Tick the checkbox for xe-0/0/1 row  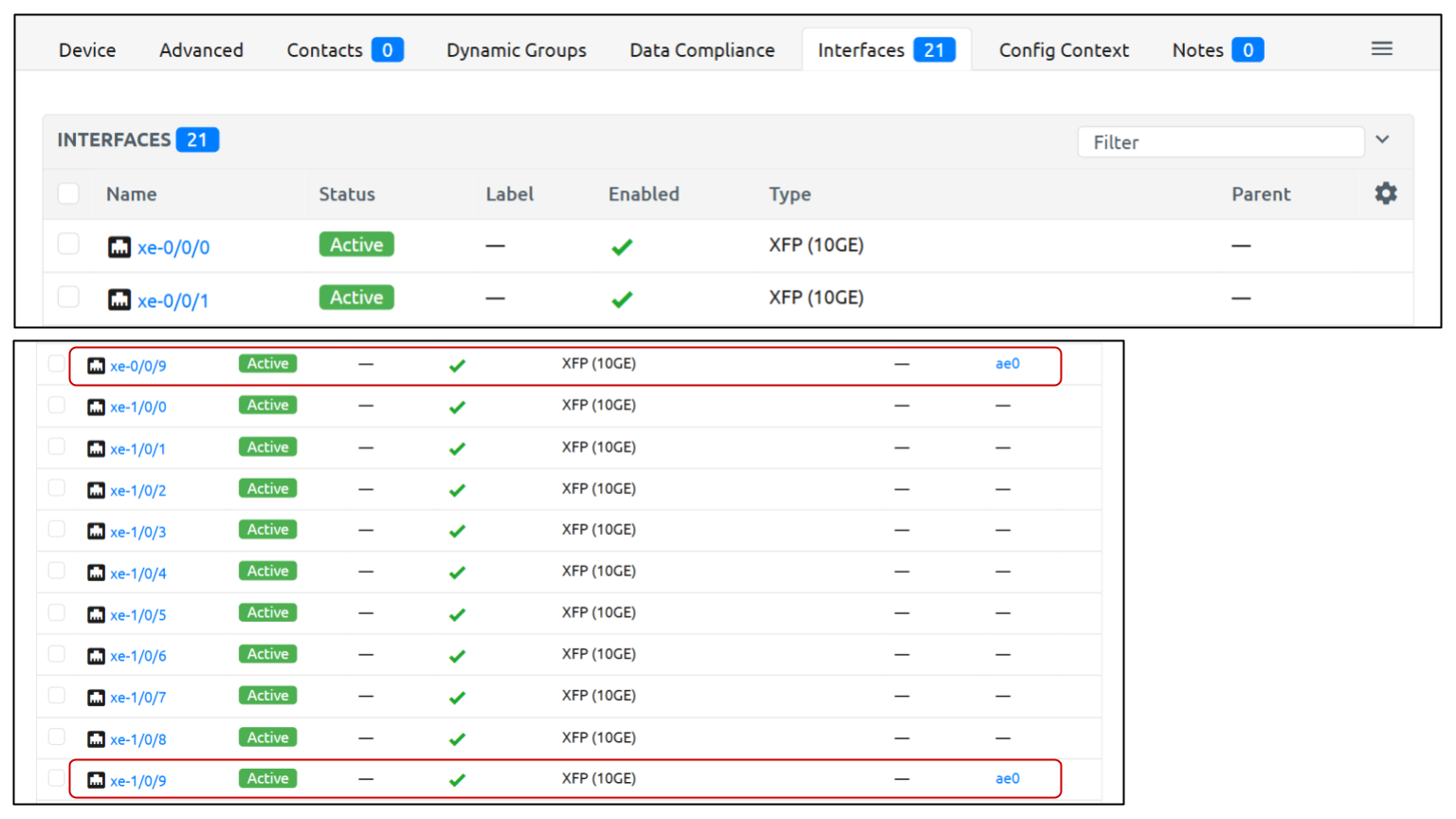68,298
